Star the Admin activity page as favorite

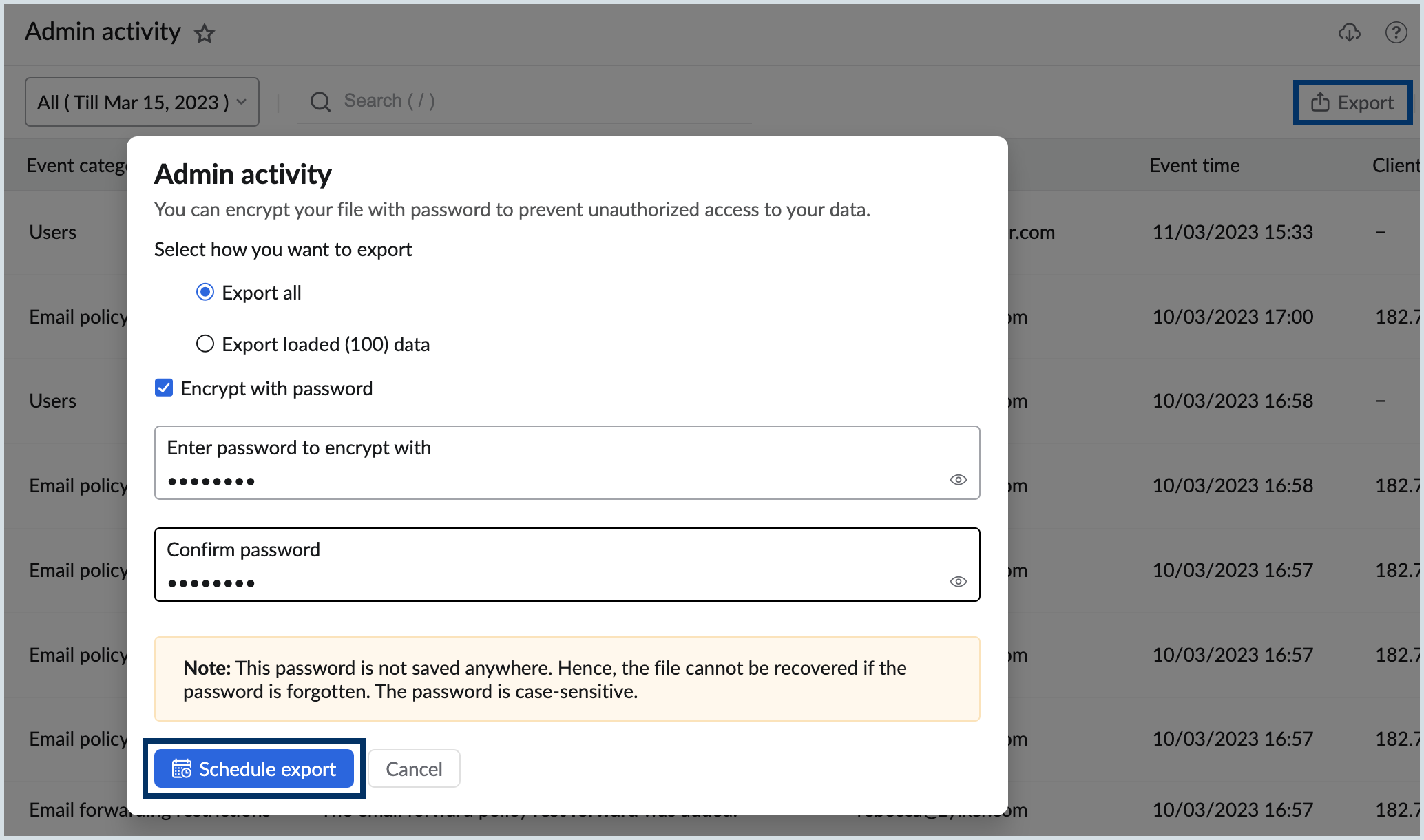205,33
